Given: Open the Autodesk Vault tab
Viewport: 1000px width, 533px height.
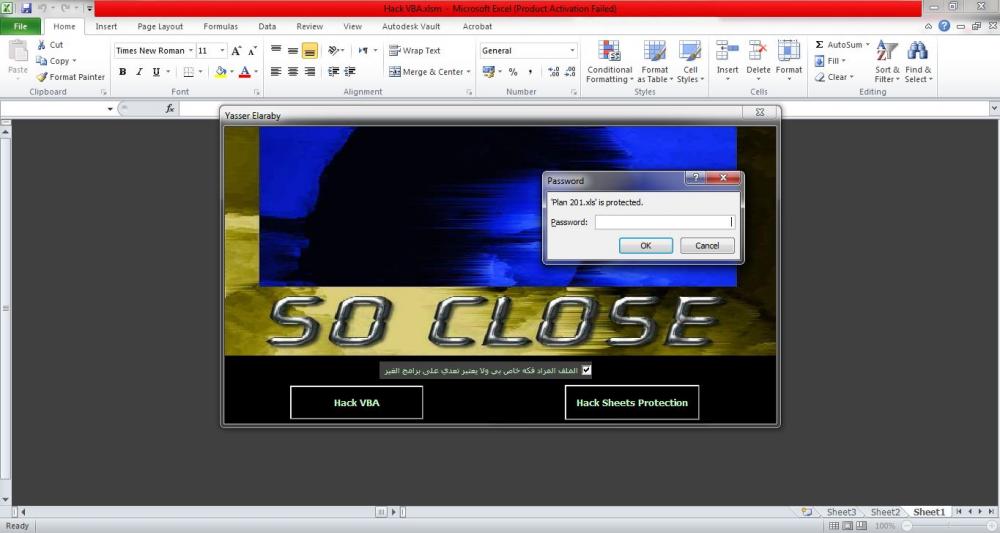Looking at the screenshot, I should tap(411, 26).
